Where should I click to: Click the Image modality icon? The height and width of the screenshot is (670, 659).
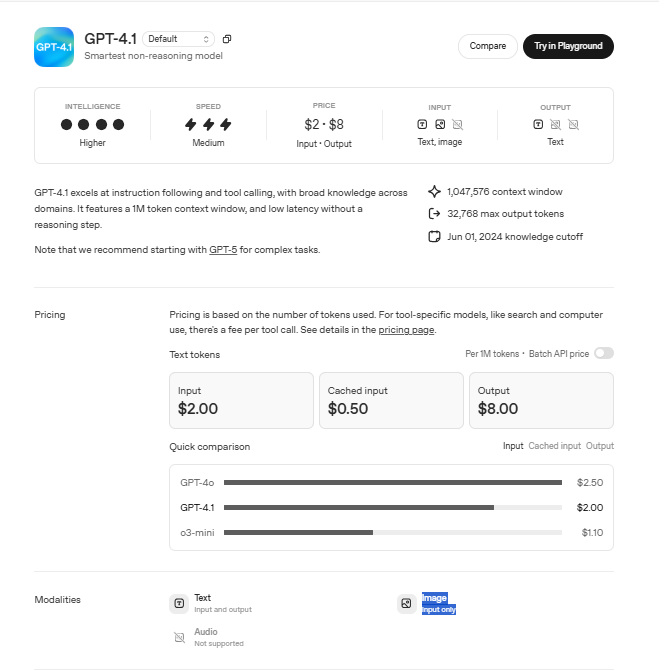[406, 603]
